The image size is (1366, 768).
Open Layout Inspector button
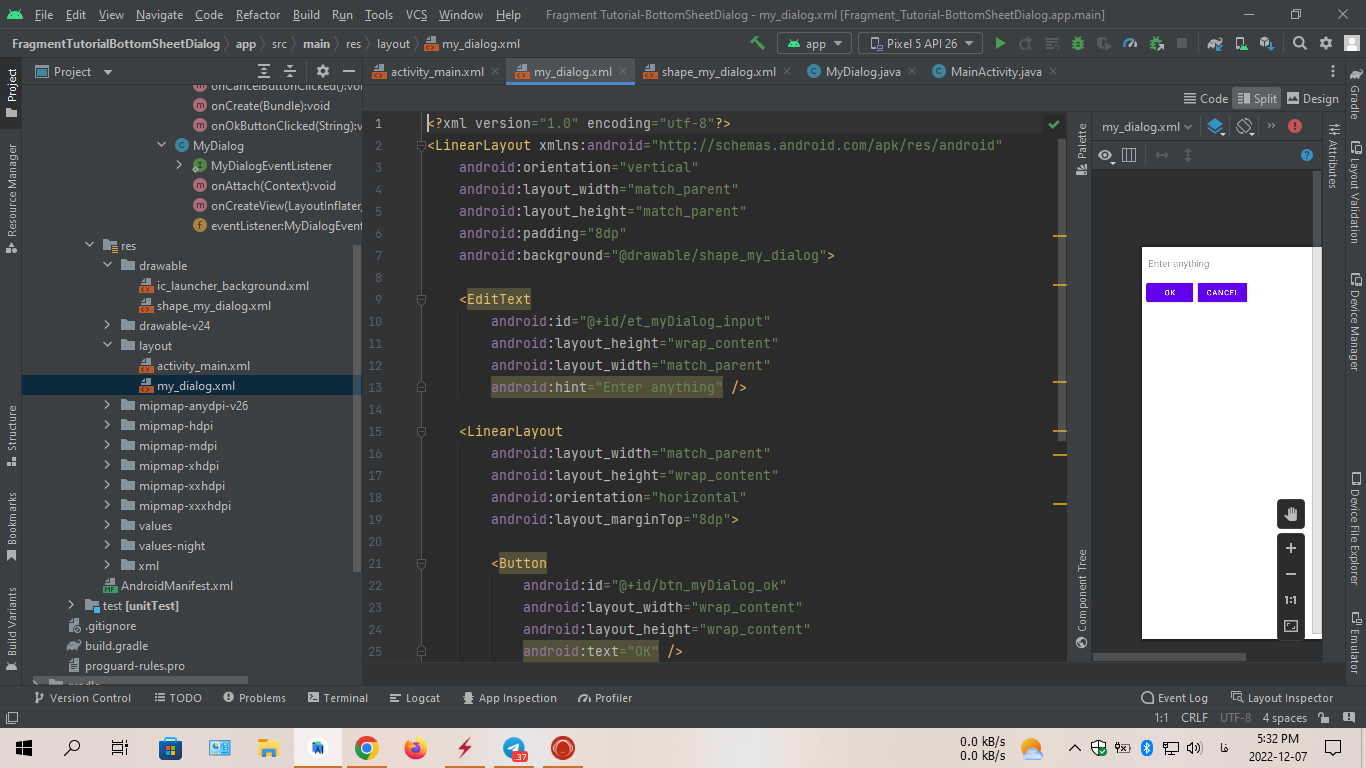click(x=1281, y=697)
